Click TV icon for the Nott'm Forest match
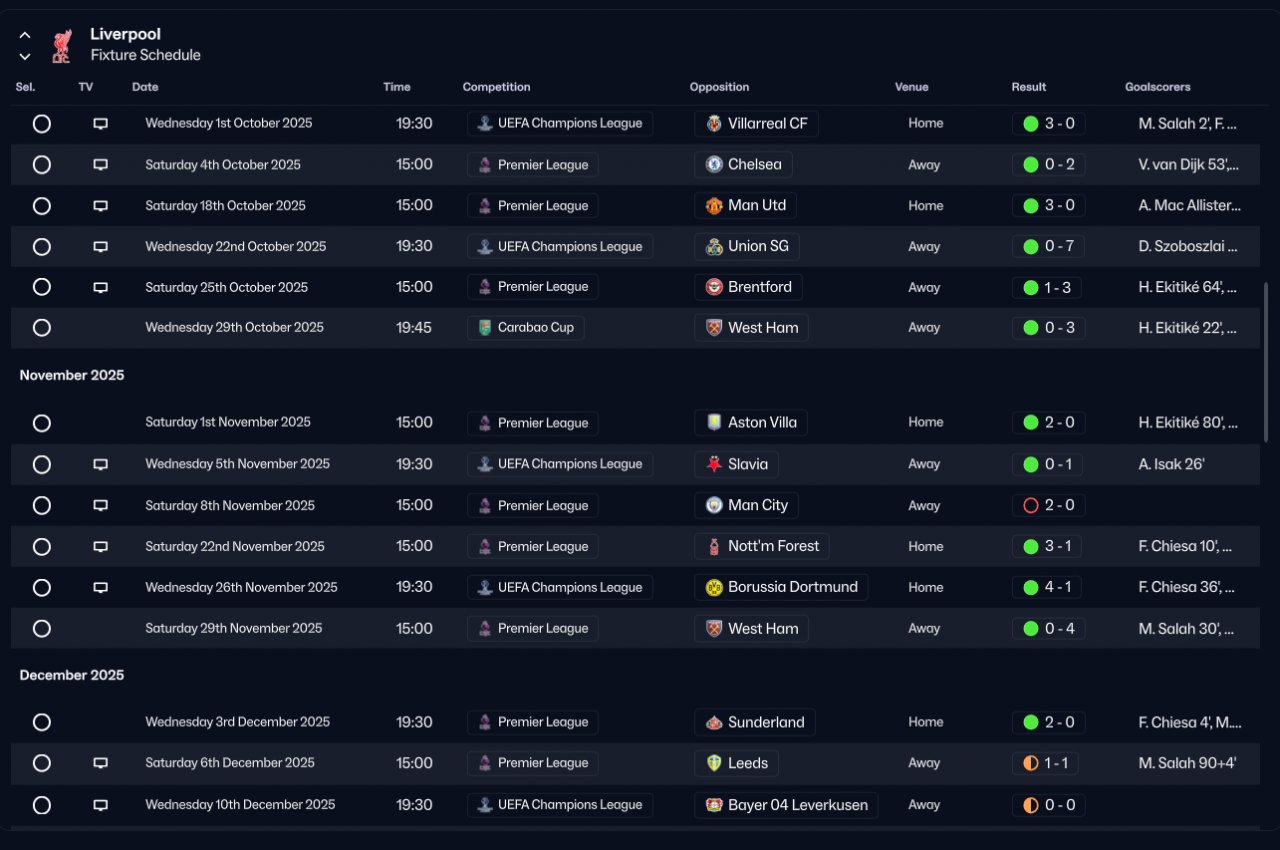The width and height of the screenshot is (1280, 850). 100,547
